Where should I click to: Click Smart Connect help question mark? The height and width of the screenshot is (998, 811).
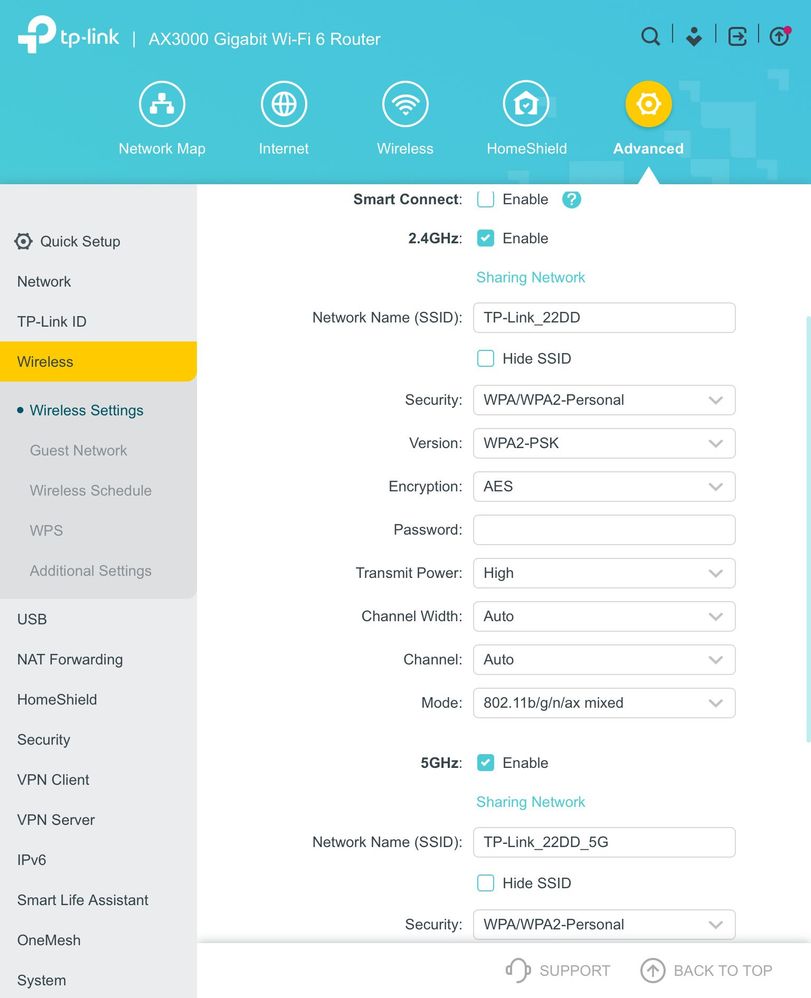pos(572,200)
